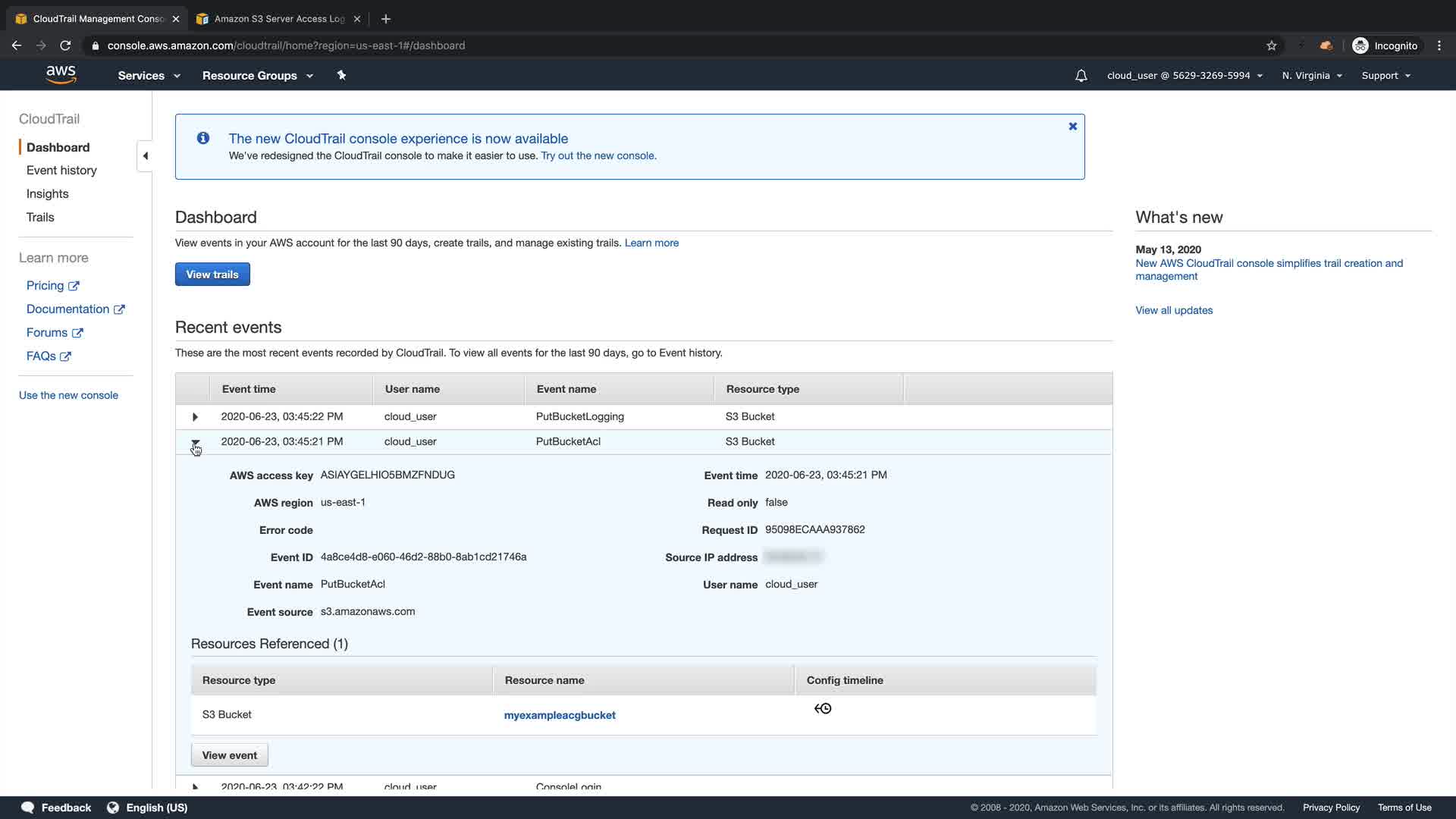Collapse the PutBucketAcl event details
Image resolution: width=1456 pixels, height=819 pixels.
coord(195,442)
